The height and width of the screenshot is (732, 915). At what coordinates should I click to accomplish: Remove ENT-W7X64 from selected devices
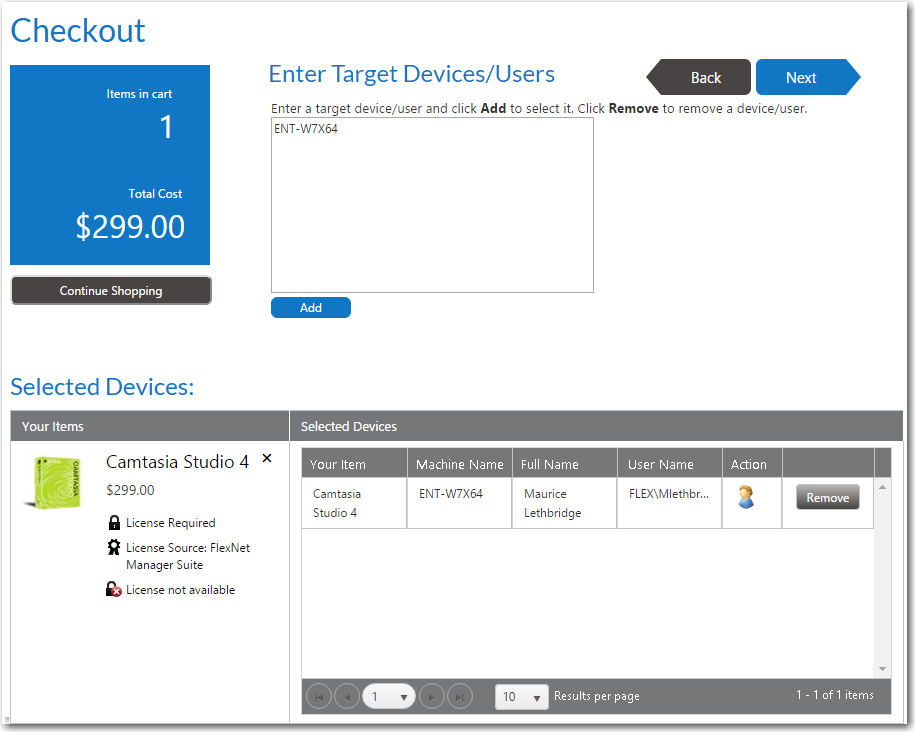pyautogui.click(x=827, y=495)
